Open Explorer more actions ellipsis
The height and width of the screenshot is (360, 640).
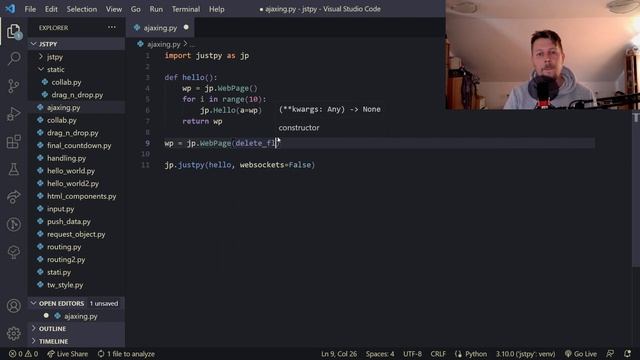tap(111, 27)
